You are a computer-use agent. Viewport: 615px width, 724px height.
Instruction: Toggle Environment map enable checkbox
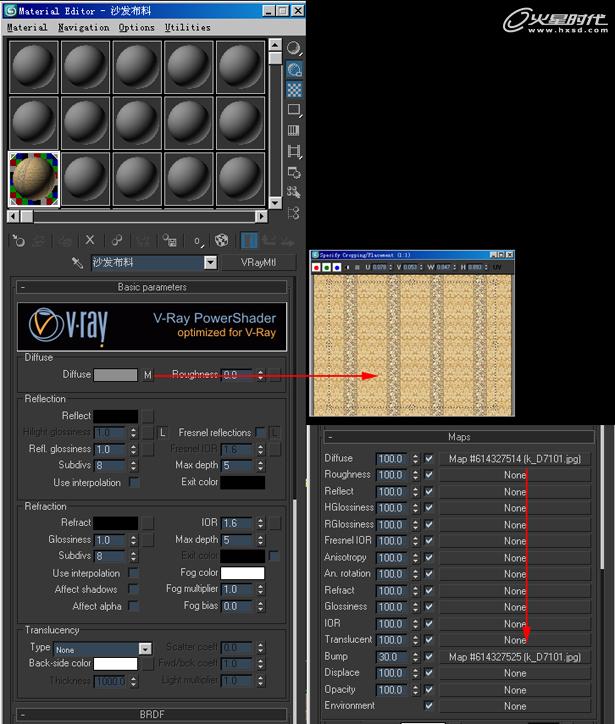[x=429, y=706]
